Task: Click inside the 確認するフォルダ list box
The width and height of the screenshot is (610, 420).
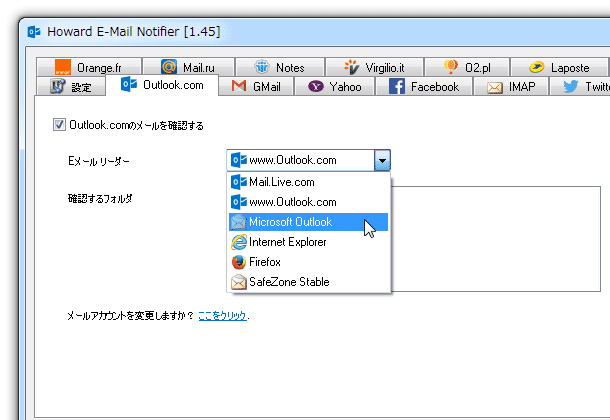Action: click(x=496, y=239)
